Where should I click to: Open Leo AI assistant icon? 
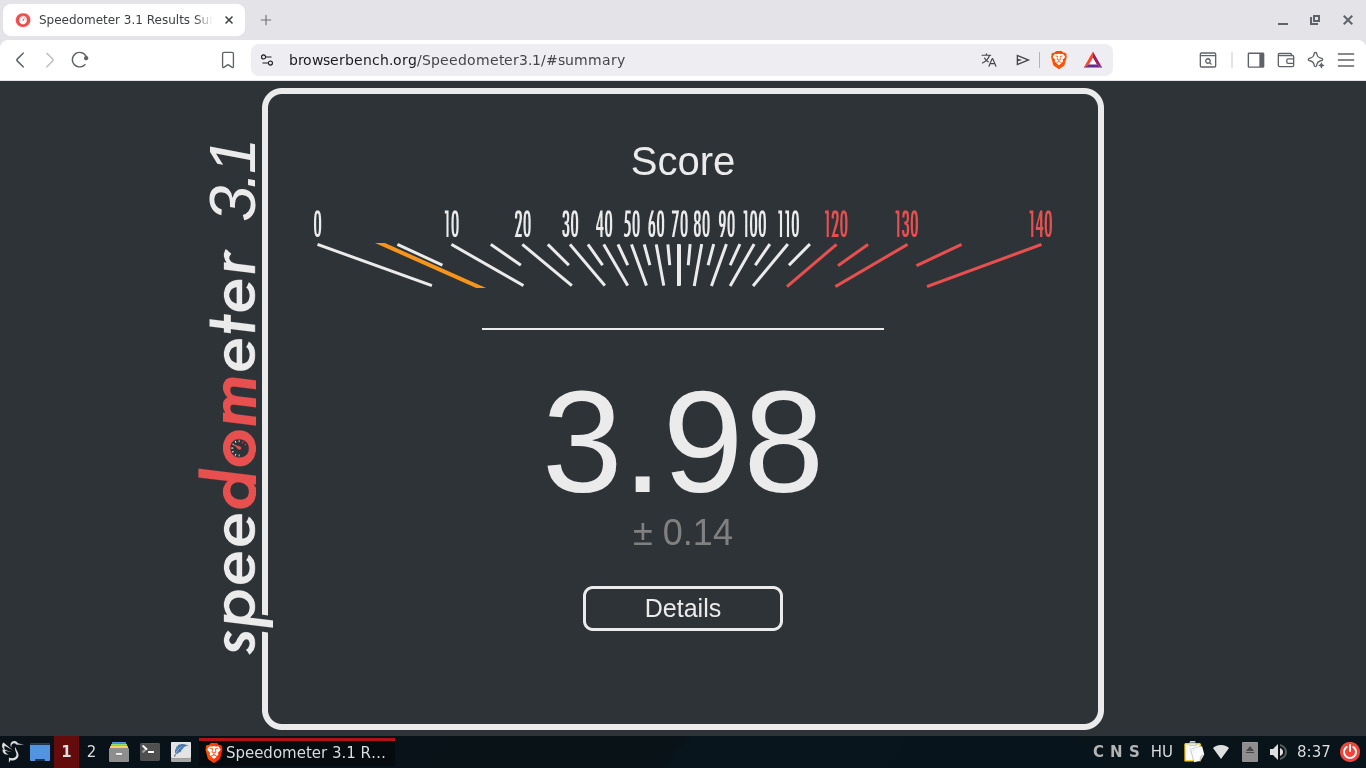click(x=1316, y=60)
